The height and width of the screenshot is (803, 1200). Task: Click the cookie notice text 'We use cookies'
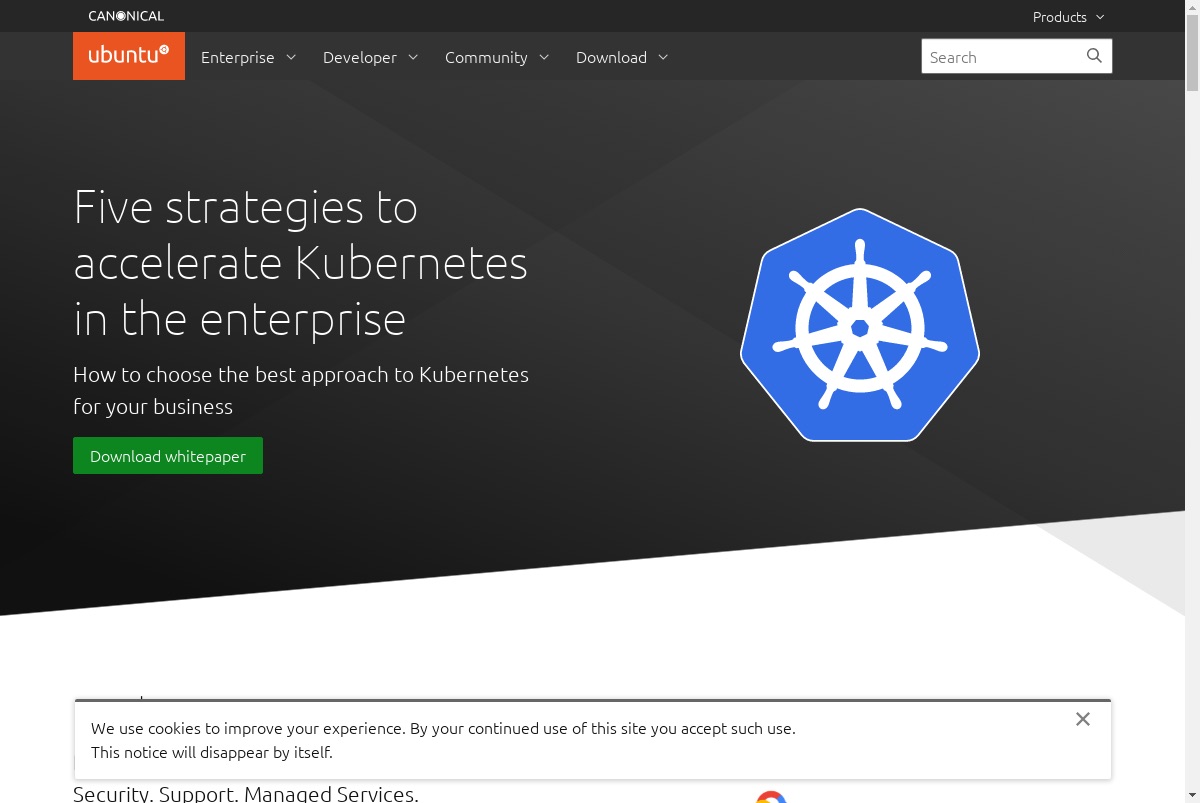pyautogui.click(x=443, y=740)
